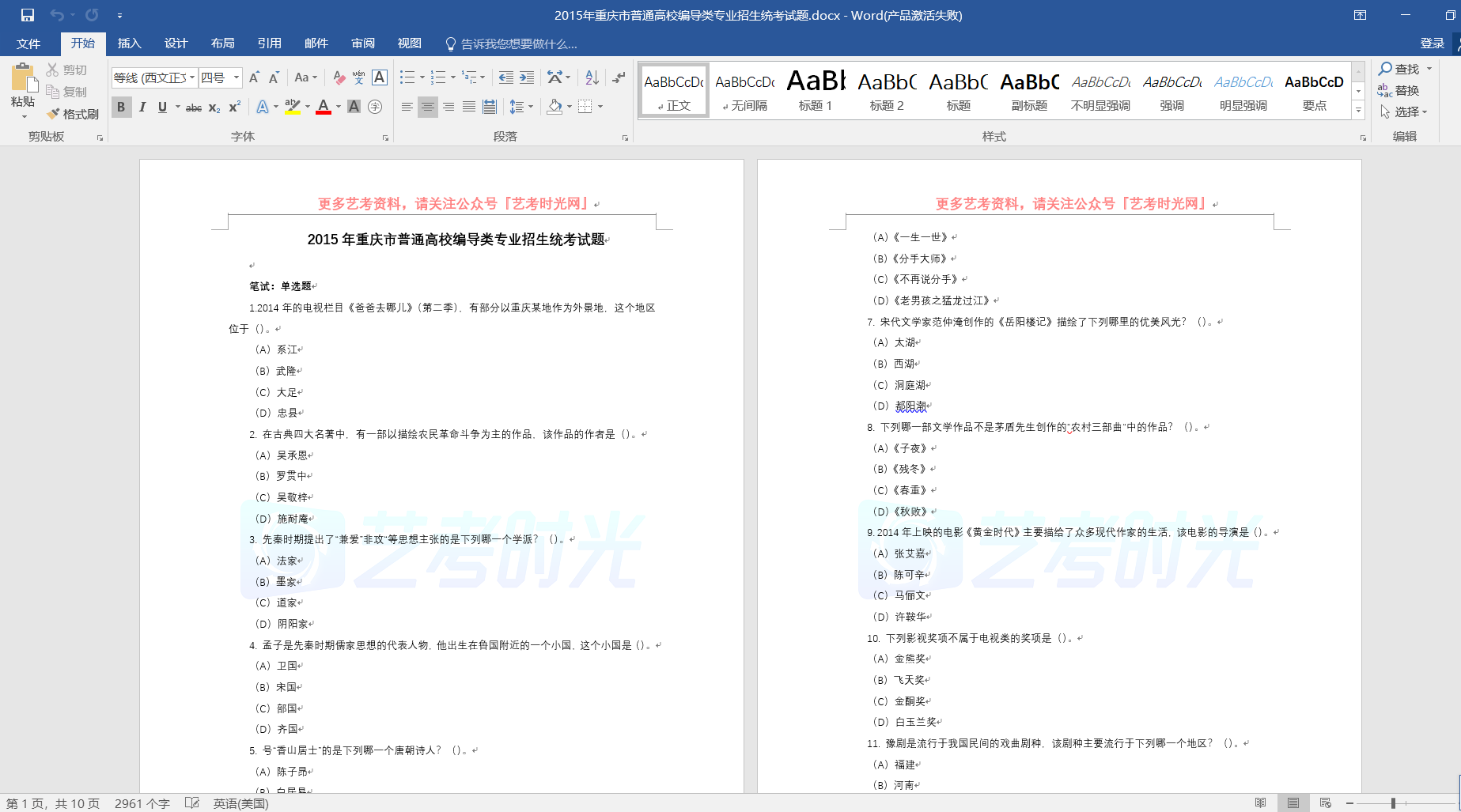Click the 替换 button
The width and height of the screenshot is (1461, 812).
tap(1399, 91)
